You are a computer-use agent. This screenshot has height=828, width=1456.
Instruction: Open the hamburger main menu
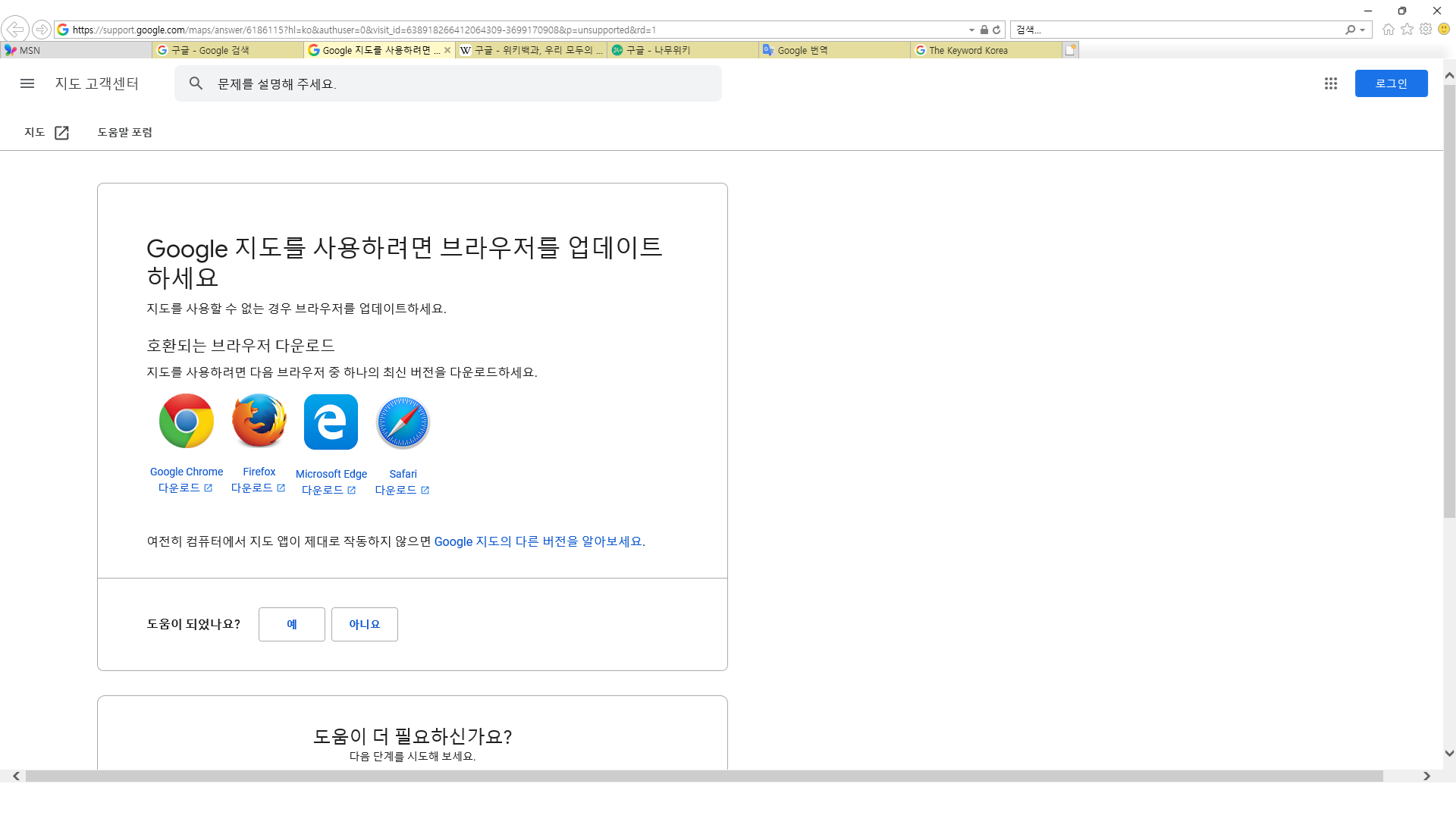(27, 83)
